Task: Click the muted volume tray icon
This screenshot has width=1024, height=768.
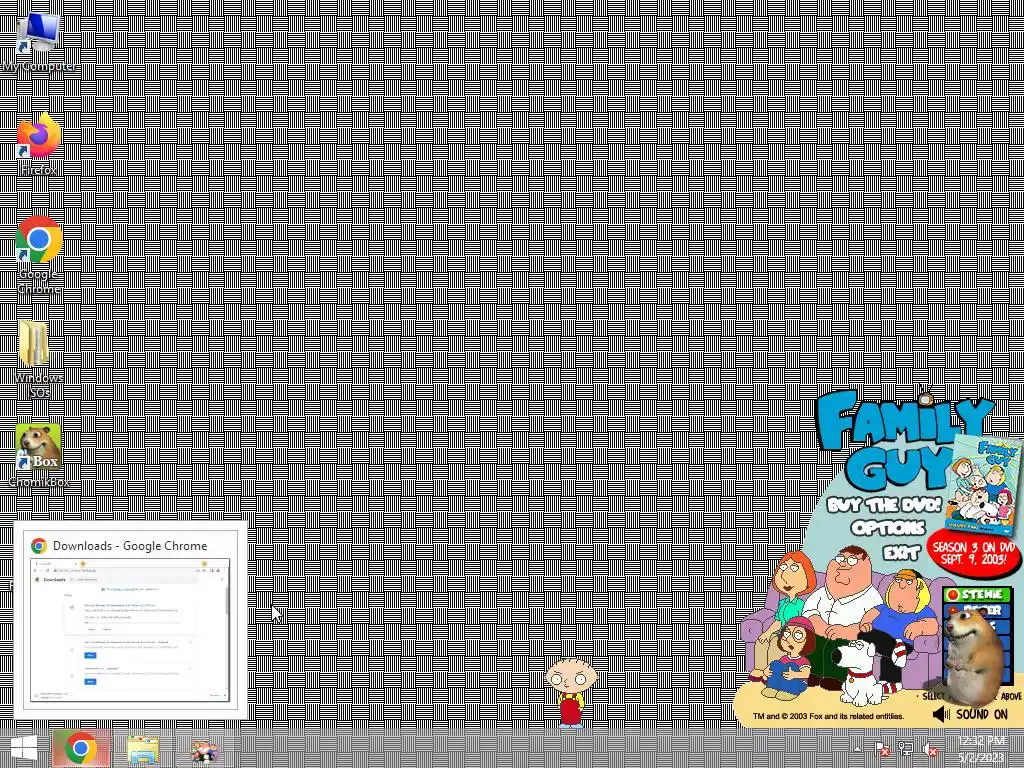Action: (x=930, y=749)
